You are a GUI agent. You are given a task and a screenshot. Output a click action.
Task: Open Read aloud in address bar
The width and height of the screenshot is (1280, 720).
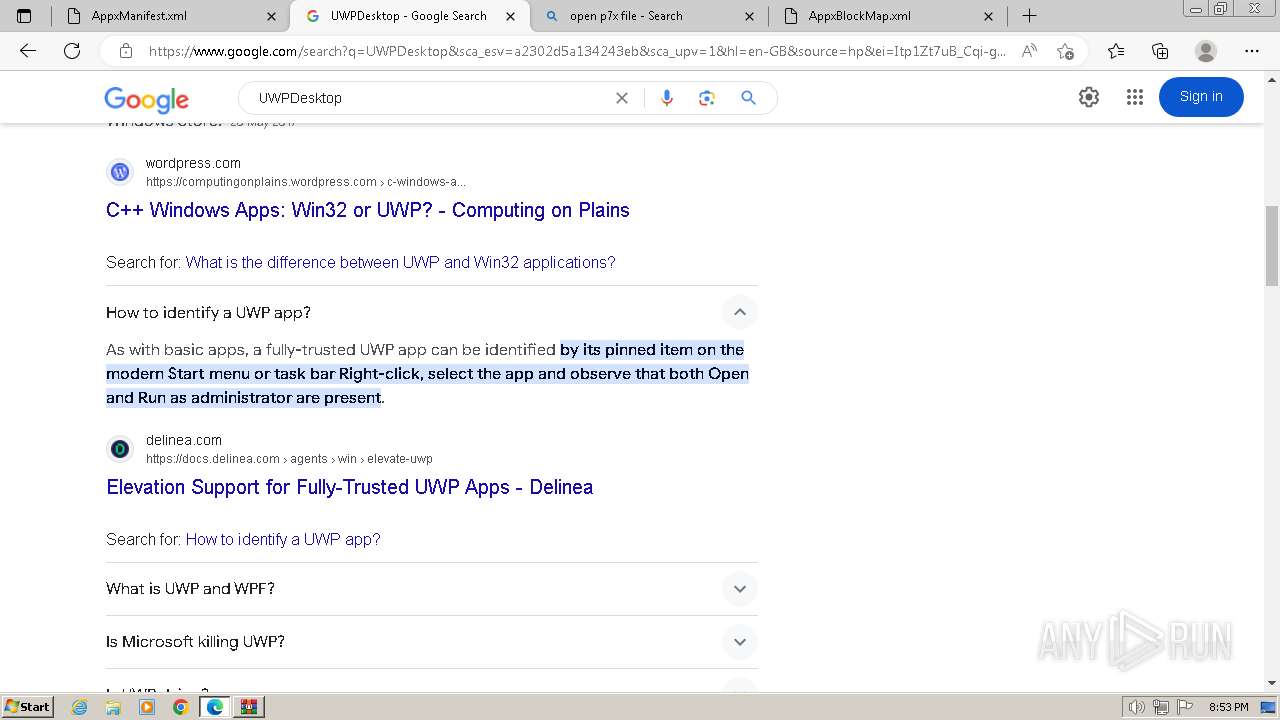1029,51
